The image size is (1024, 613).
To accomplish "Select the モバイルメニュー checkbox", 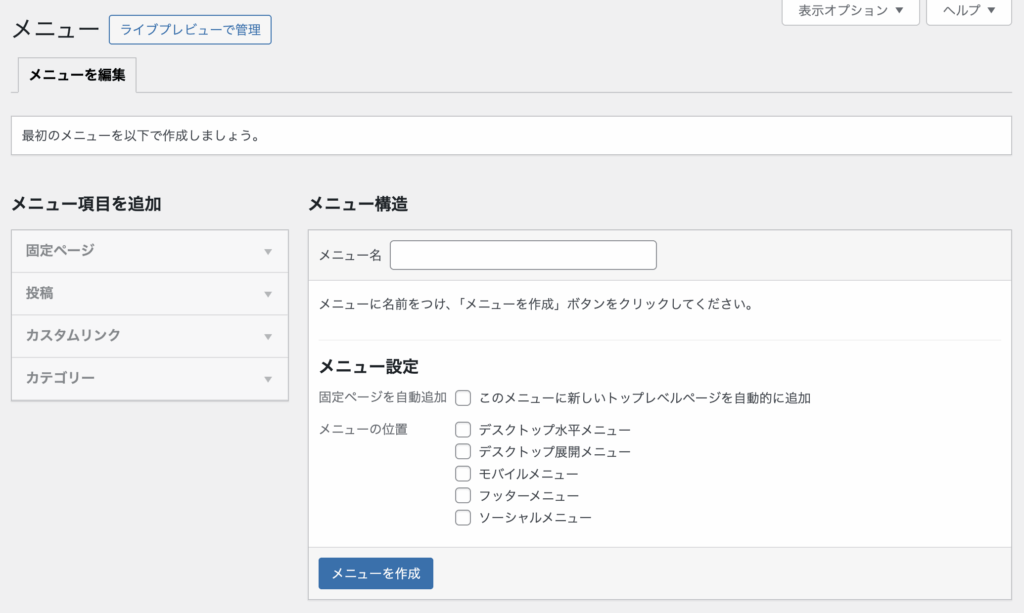I will 463,474.
